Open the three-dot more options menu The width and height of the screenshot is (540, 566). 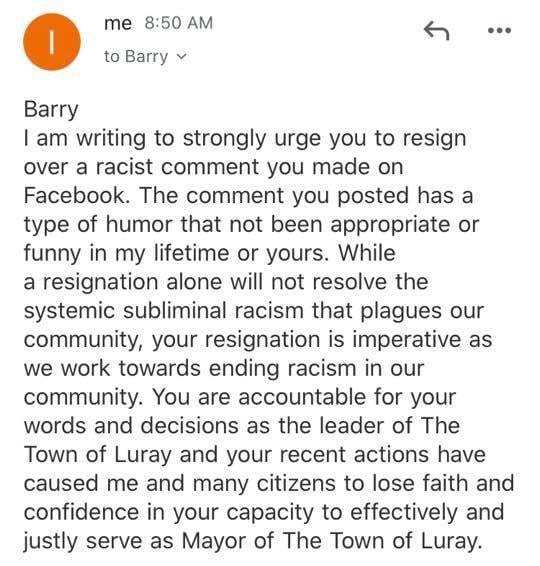click(499, 30)
